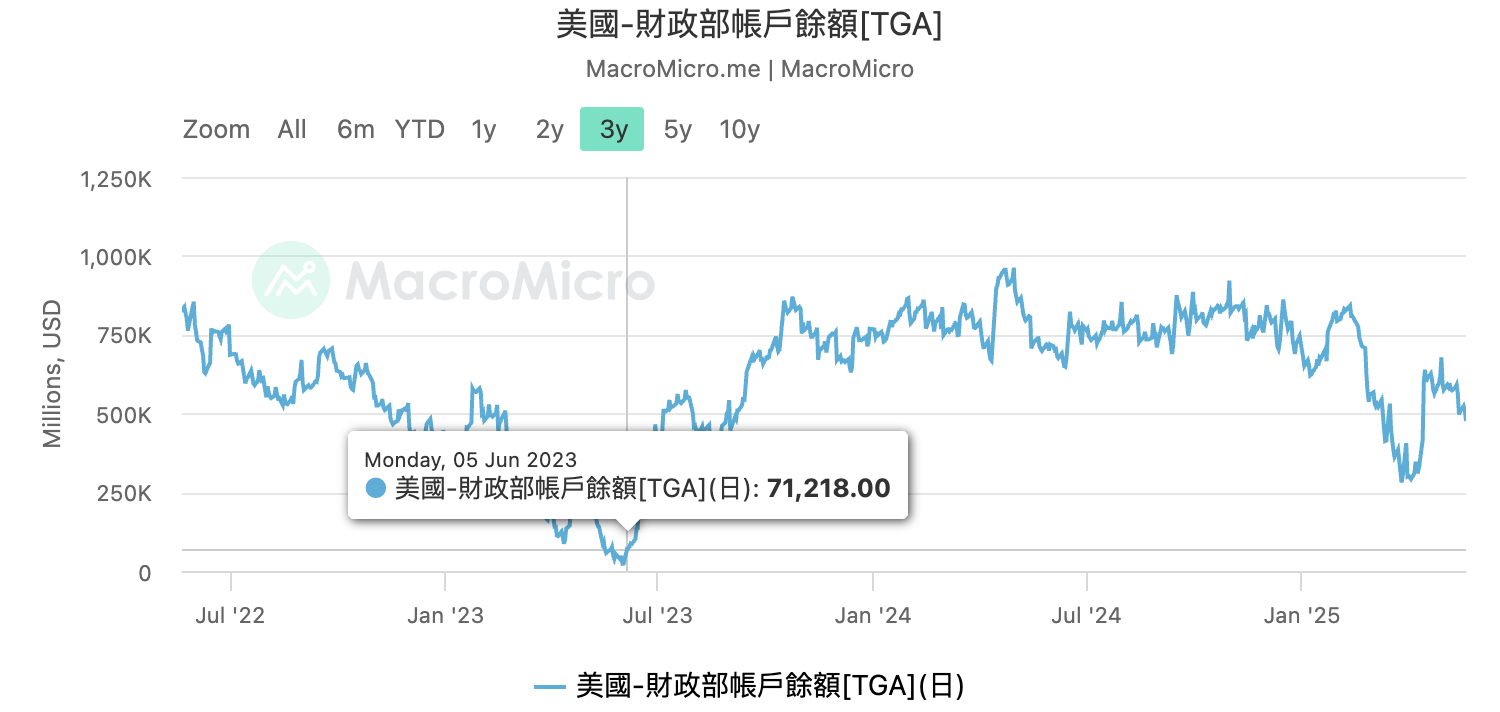The height and width of the screenshot is (712, 1500).
Task: Switch to the 5y range
Action: click(677, 129)
